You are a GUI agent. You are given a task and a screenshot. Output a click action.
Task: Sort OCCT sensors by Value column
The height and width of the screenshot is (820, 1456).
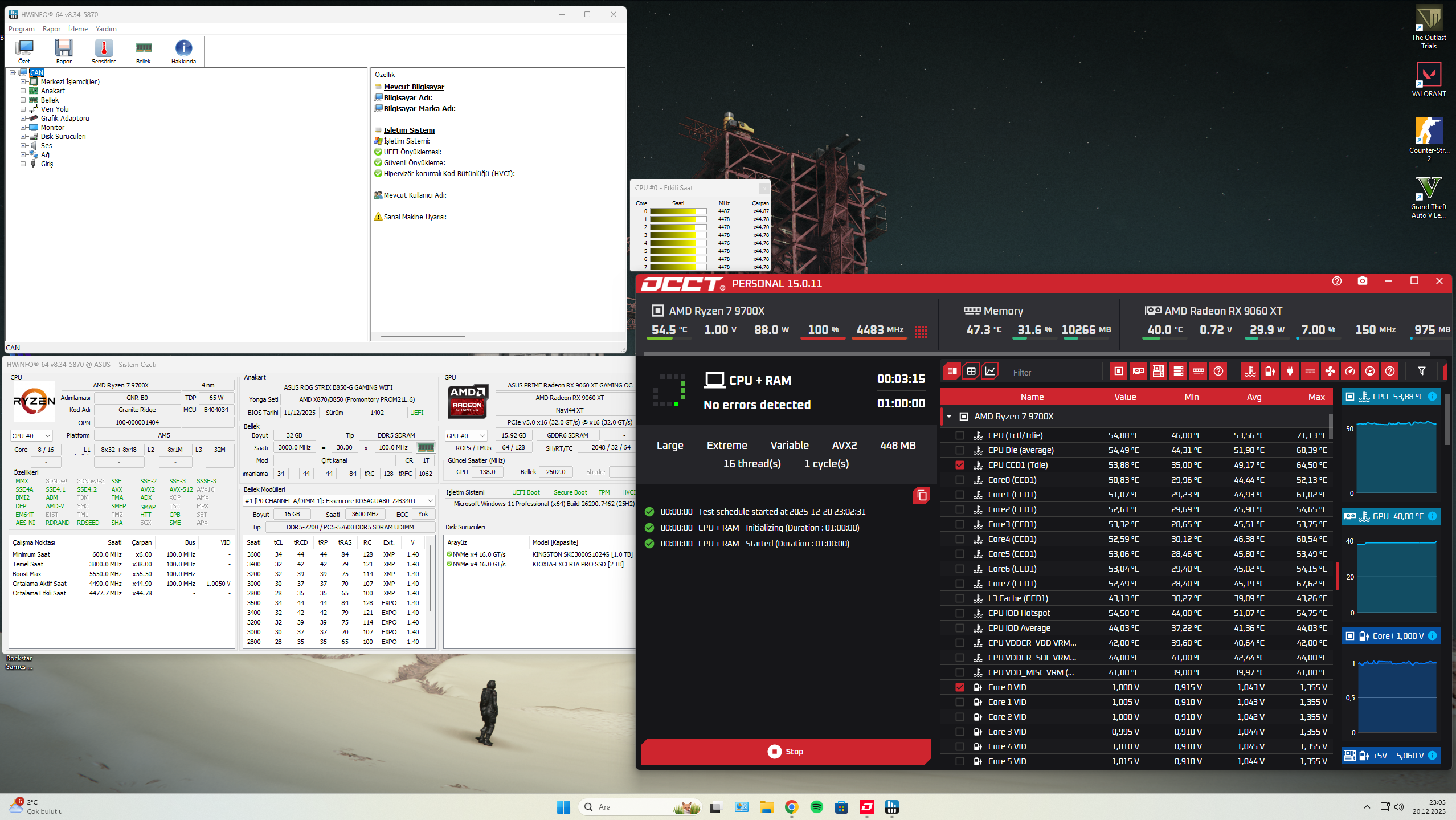point(1125,397)
